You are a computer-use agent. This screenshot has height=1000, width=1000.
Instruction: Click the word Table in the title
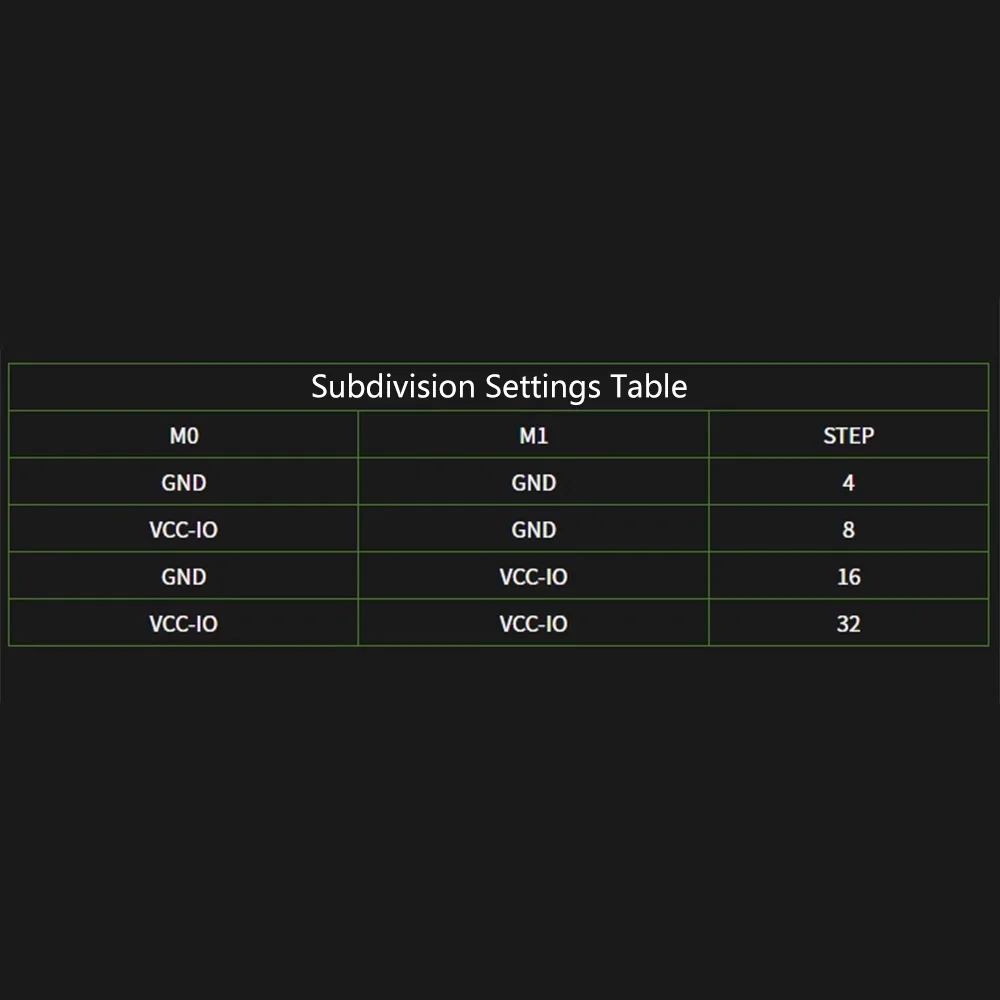tap(652, 386)
